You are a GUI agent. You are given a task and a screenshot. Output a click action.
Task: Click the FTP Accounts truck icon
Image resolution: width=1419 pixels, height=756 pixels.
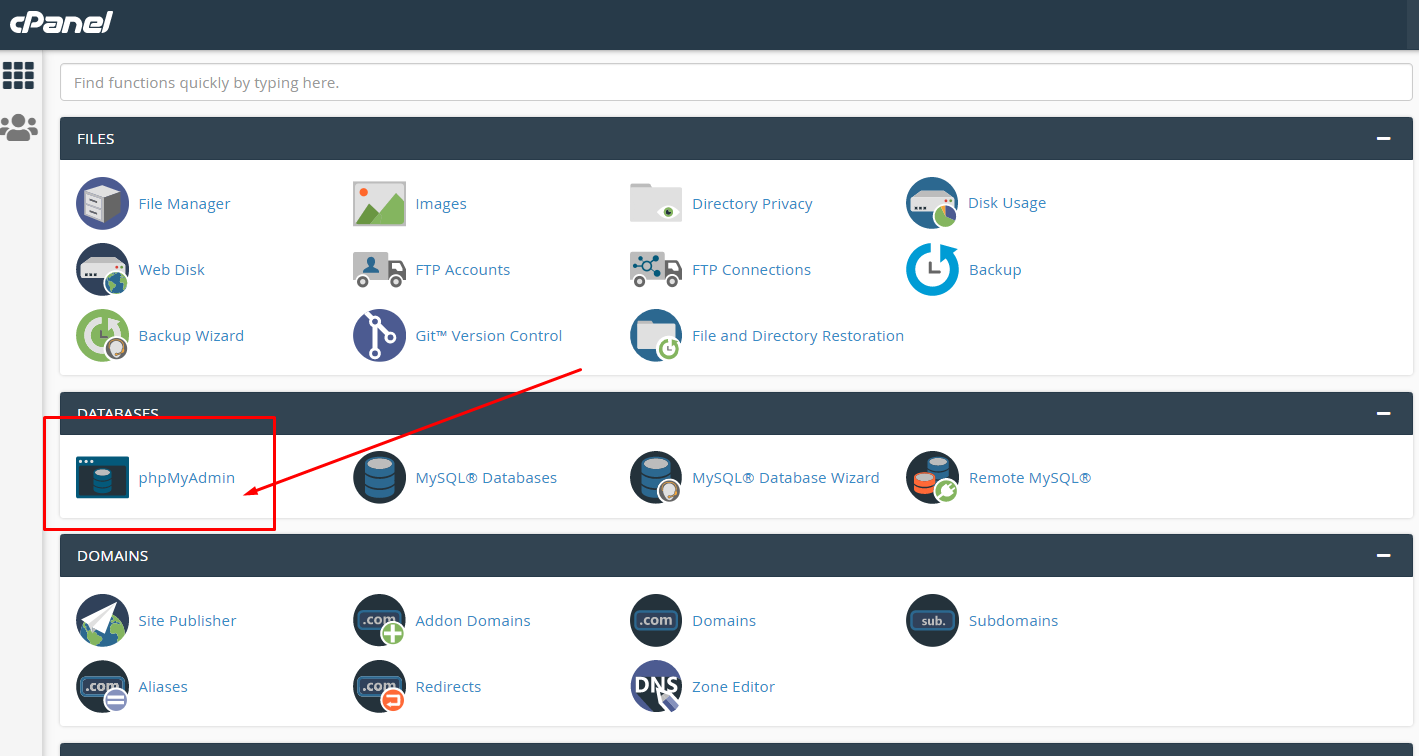[379, 270]
